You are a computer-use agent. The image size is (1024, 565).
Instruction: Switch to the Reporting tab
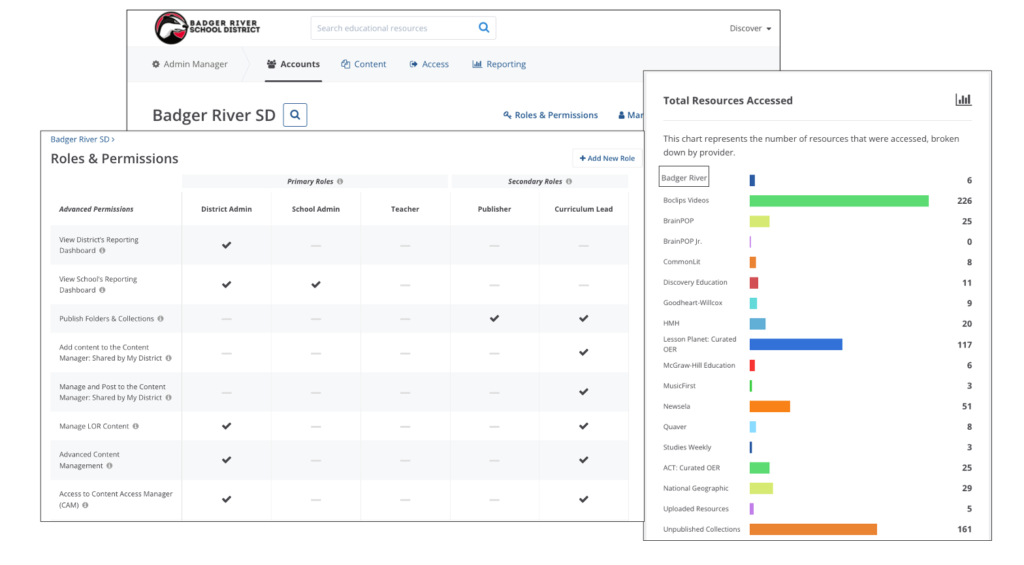point(499,64)
